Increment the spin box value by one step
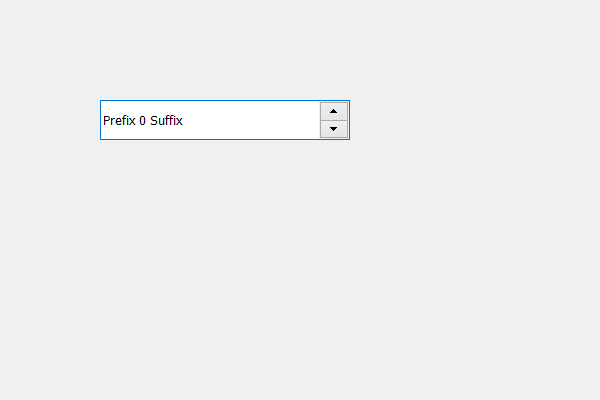600x400 pixels. click(x=334, y=111)
